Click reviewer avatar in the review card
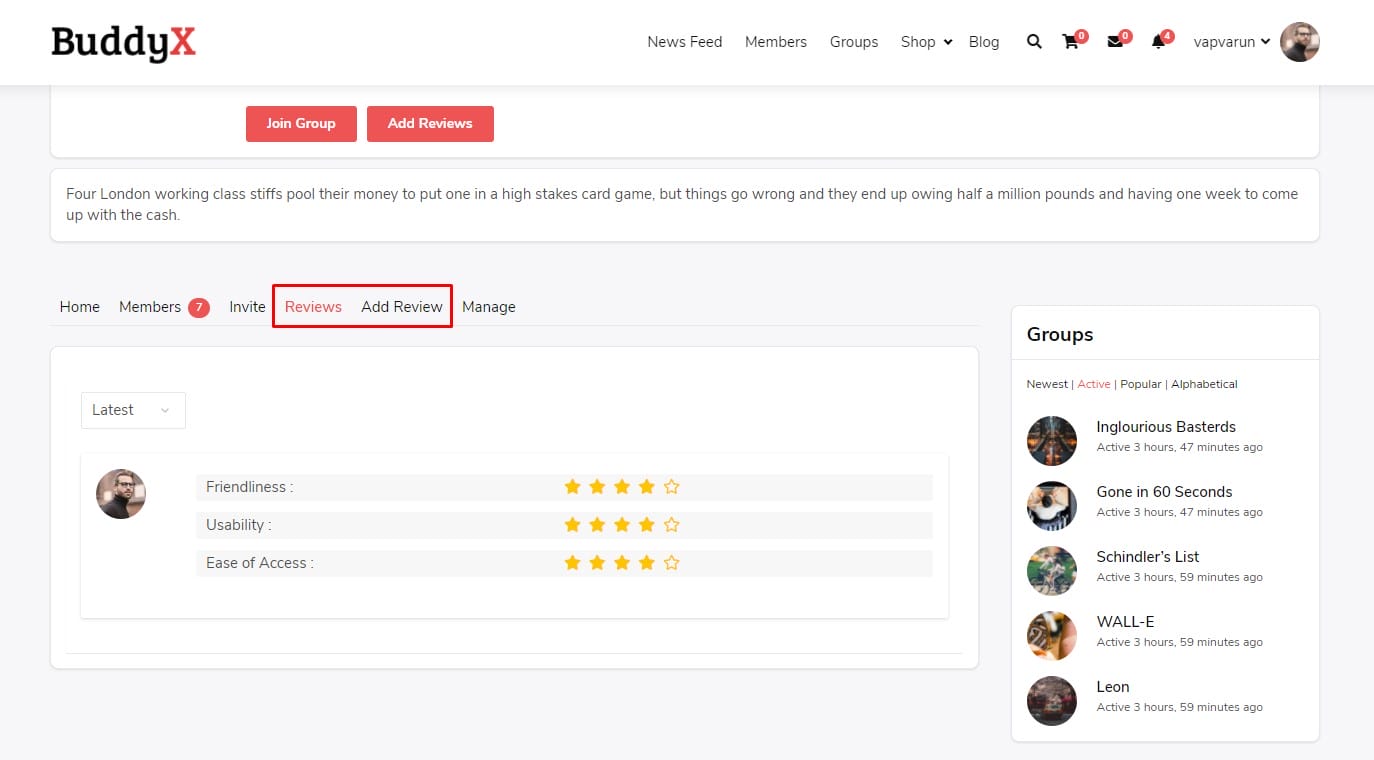This screenshot has height=760, width=1374. pyautogui.click(x=121, y=494)
